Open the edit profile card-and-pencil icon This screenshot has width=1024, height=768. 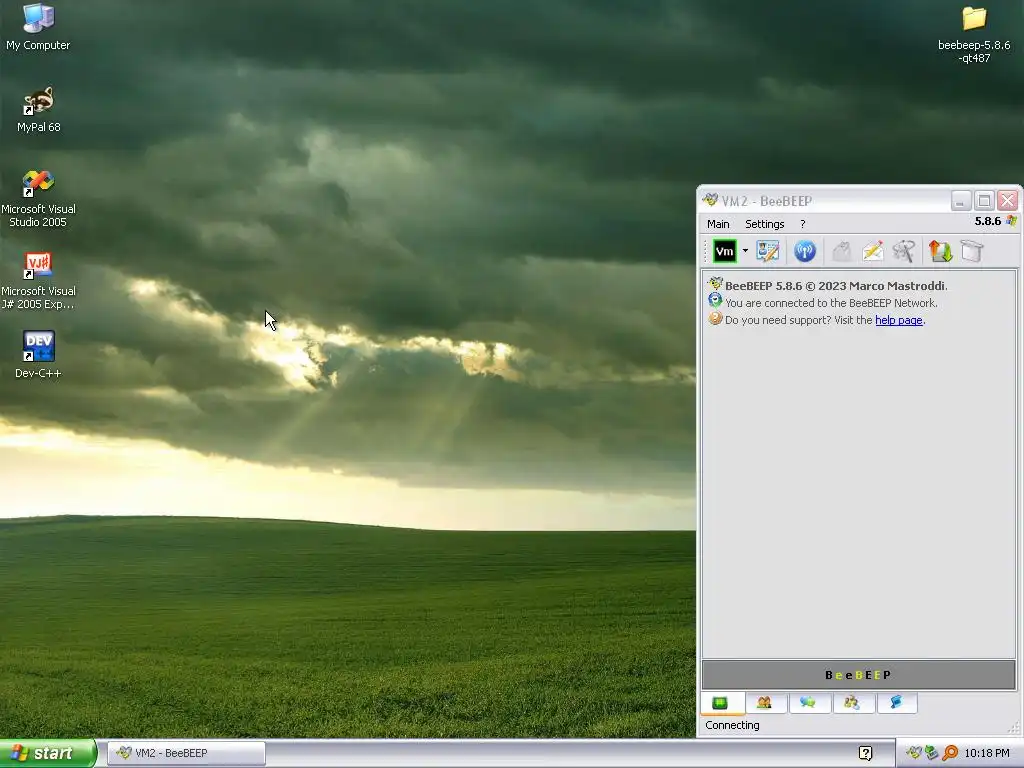tap(767, 251)
